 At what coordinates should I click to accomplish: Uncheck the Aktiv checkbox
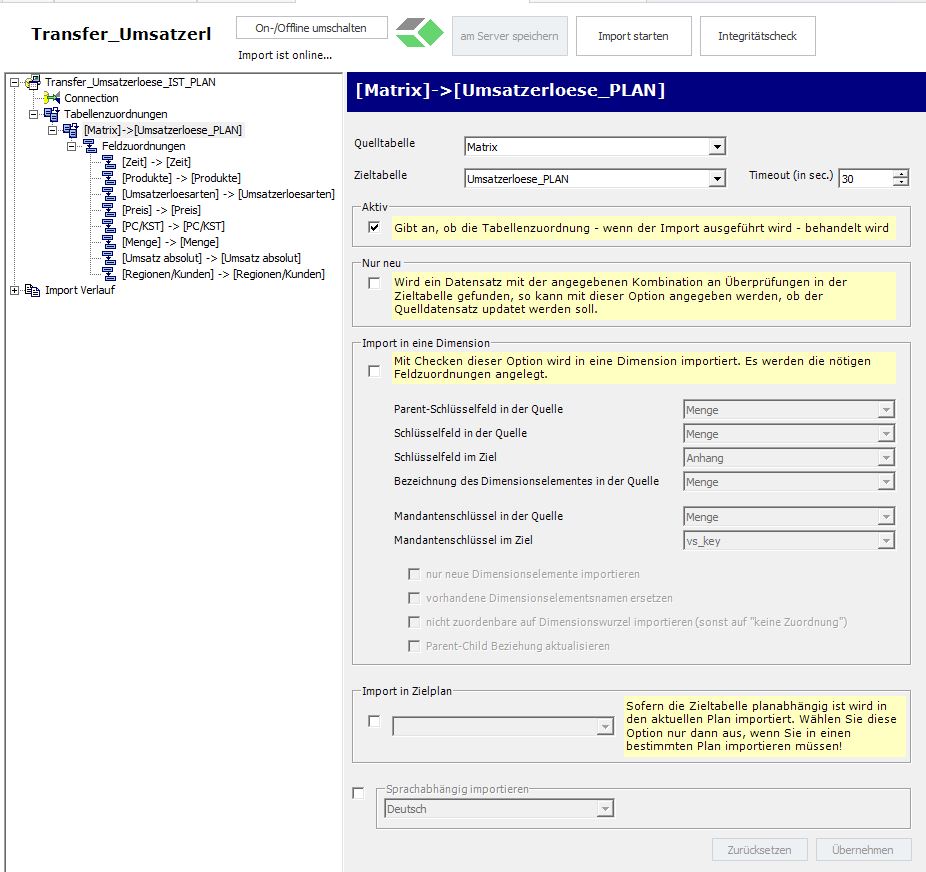[x=374, y=227]
